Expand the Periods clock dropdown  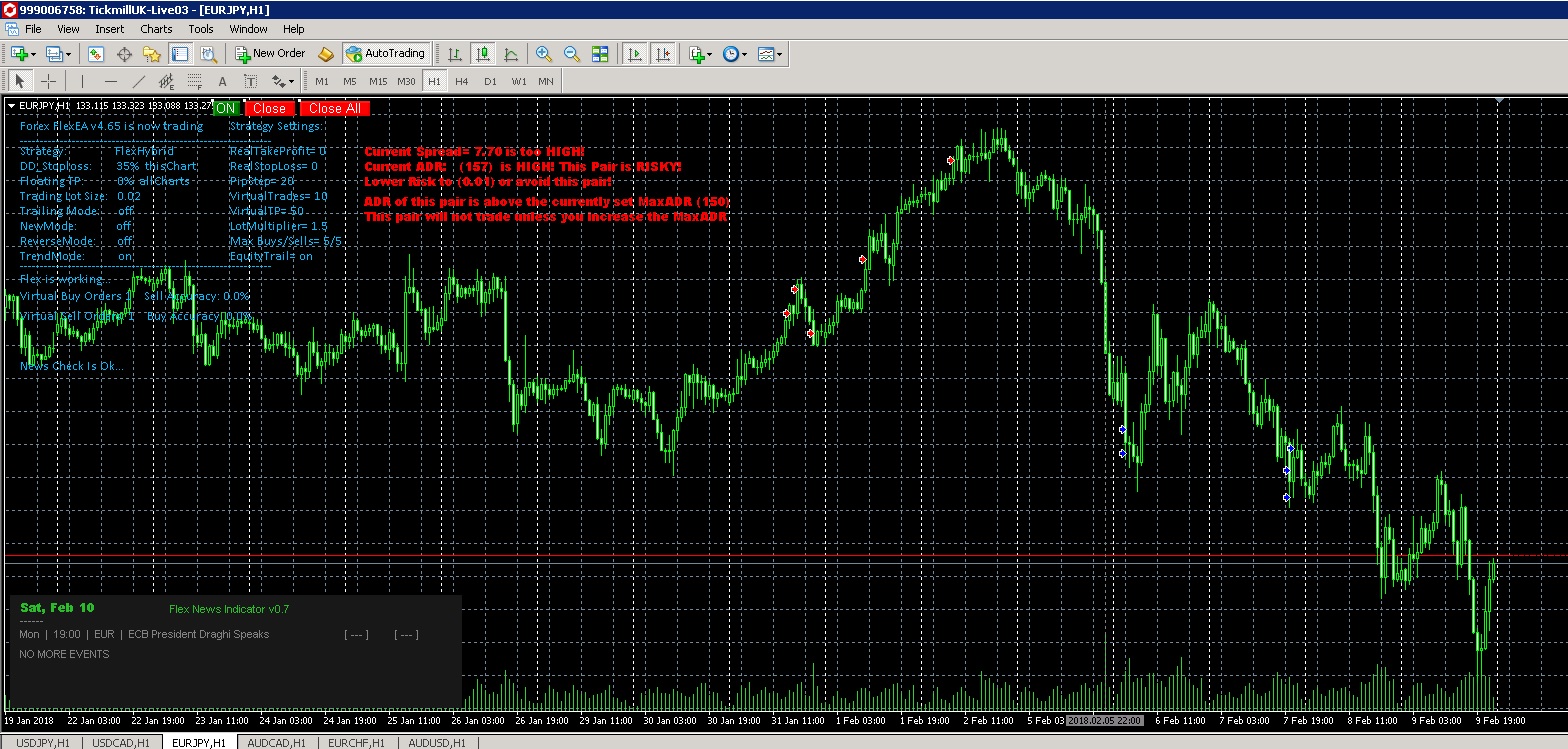click(744, 54)
